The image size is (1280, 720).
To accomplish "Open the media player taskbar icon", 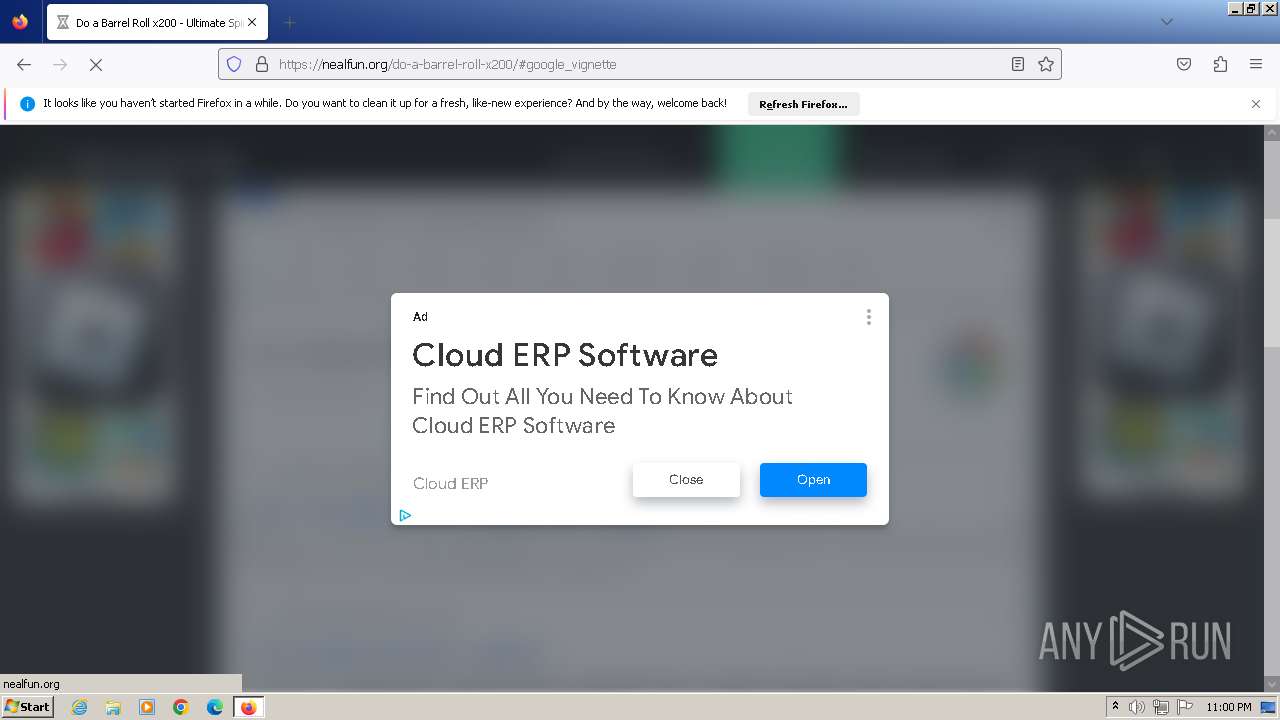I will (x=147, y=707).
